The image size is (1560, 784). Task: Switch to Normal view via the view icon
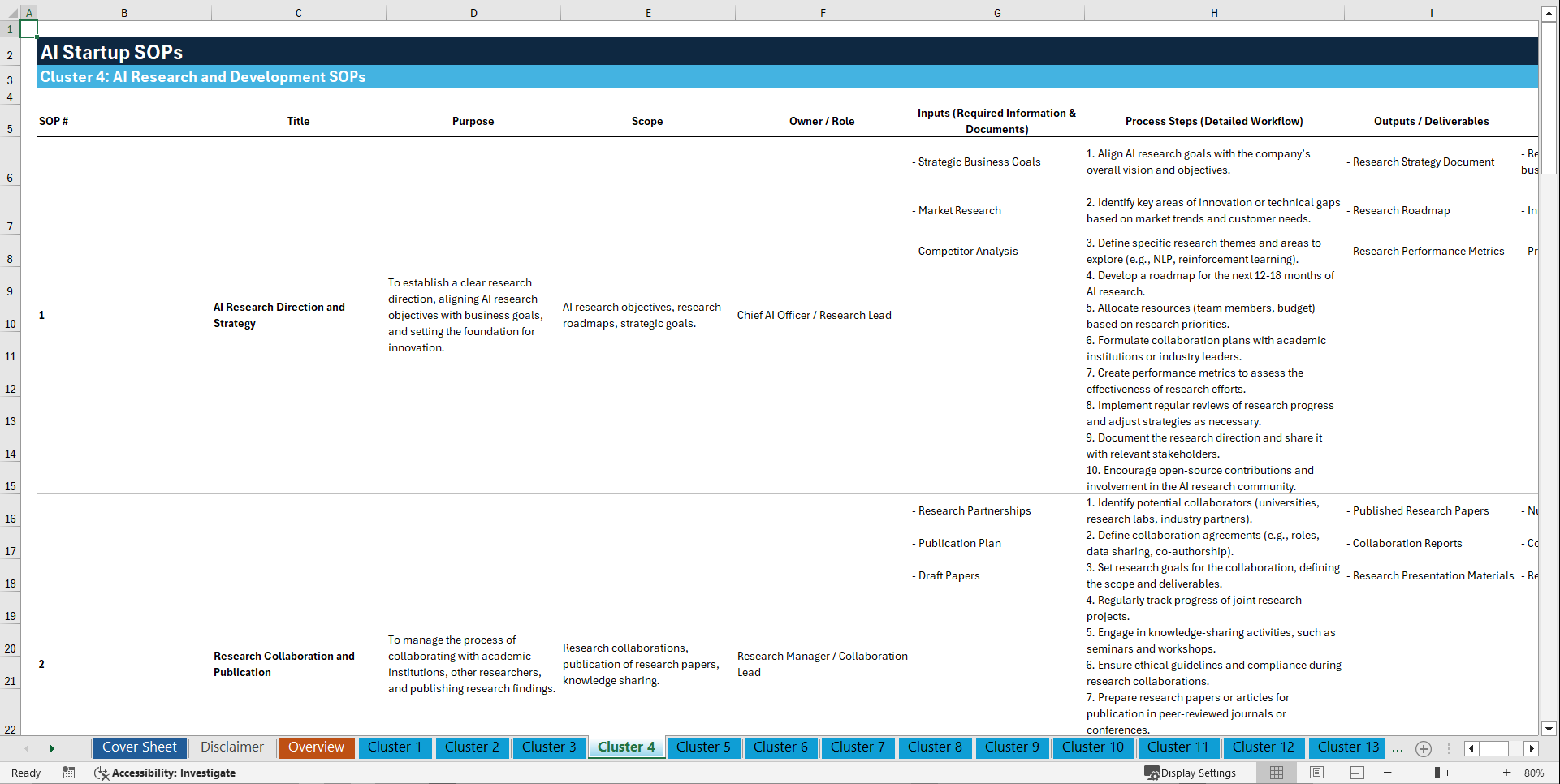pos(1276,773)
